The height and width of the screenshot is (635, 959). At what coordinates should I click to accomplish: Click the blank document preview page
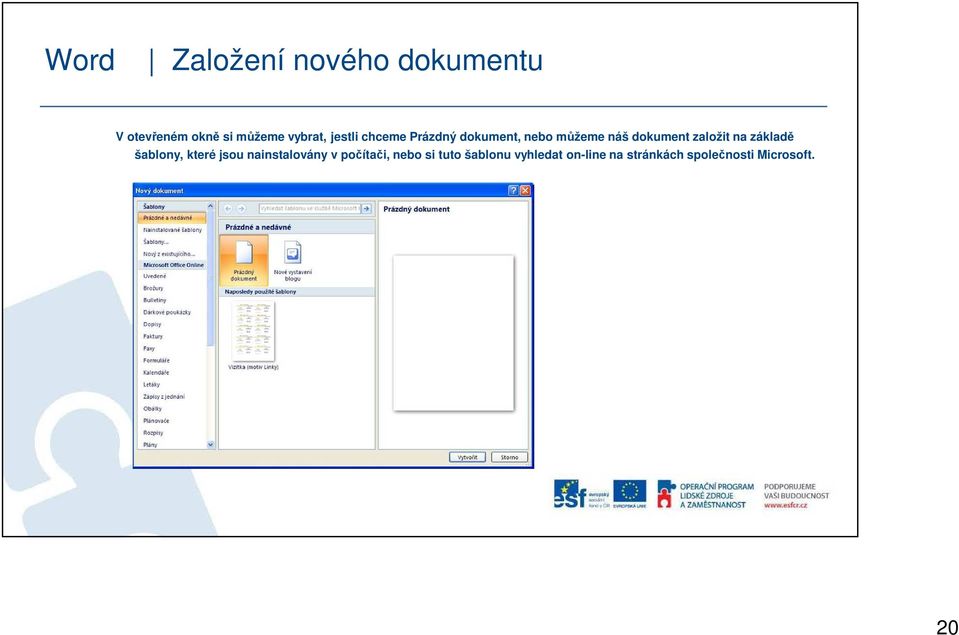[453, 333]
